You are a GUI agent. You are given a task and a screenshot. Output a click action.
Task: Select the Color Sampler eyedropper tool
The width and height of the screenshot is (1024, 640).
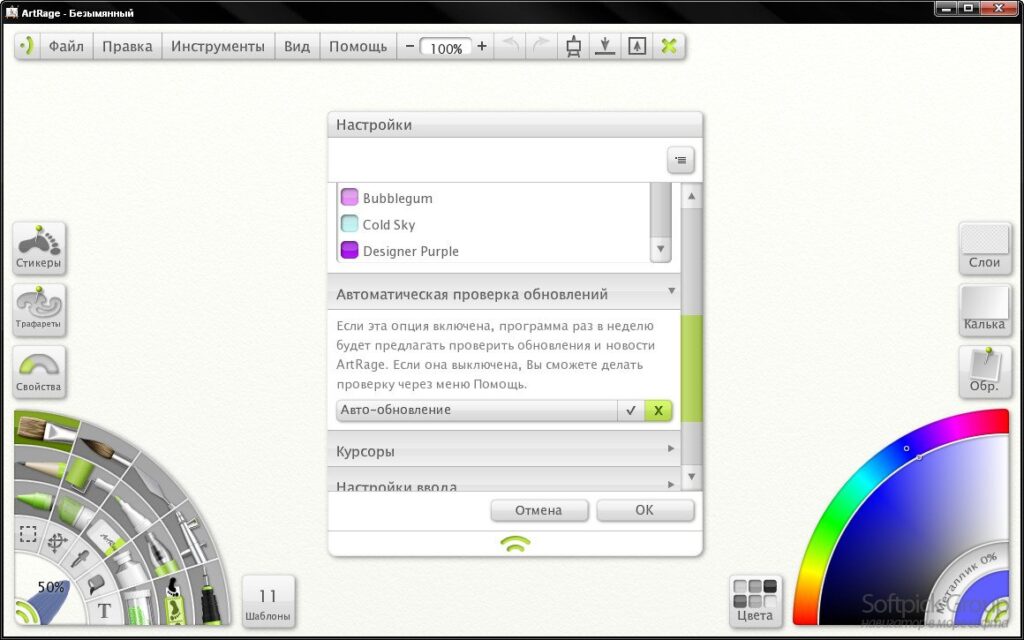click(x=80, y=559)
